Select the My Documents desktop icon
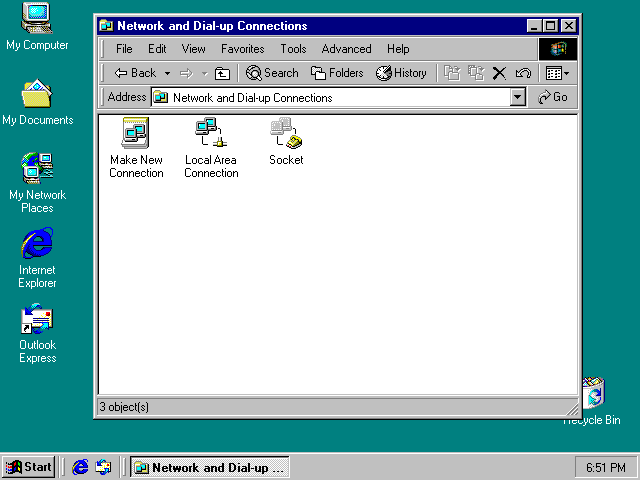640x480 pixels. click(38, 102)
